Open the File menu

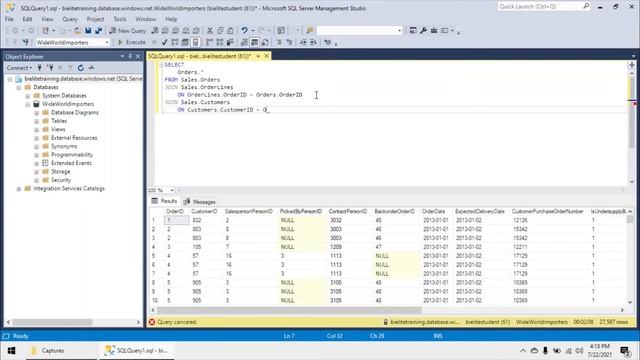(x=9, y=19)
